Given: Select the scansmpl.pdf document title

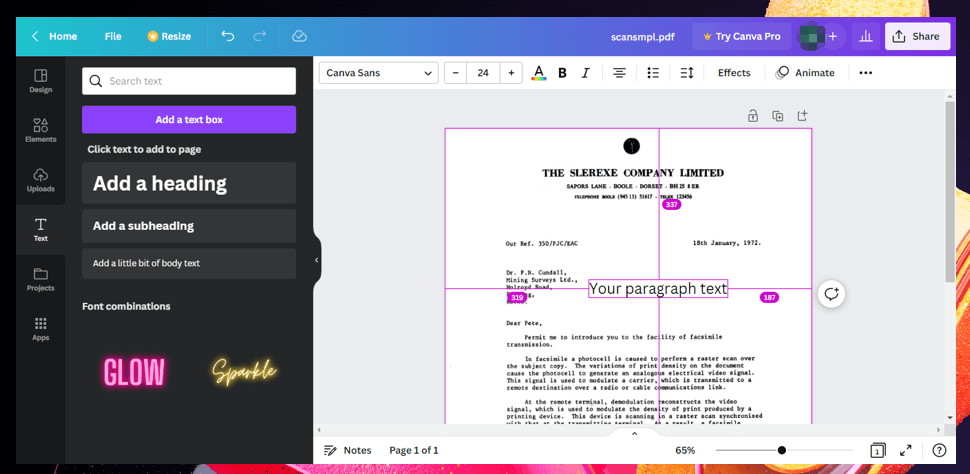Looking at the screenshot, I should (x=642, y=37).
